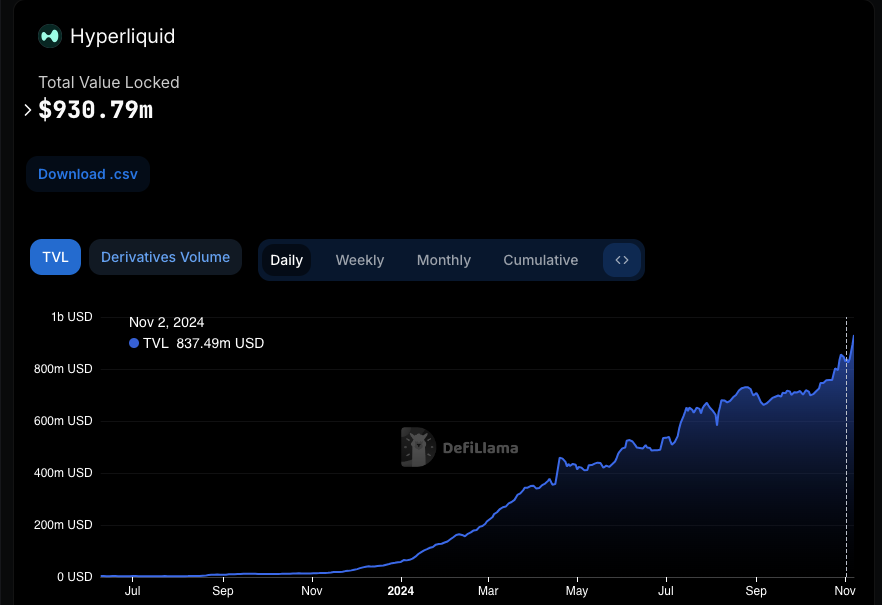882x605 pixels.
Task: Switch to Weekly interval
Action: pos(360,260)
